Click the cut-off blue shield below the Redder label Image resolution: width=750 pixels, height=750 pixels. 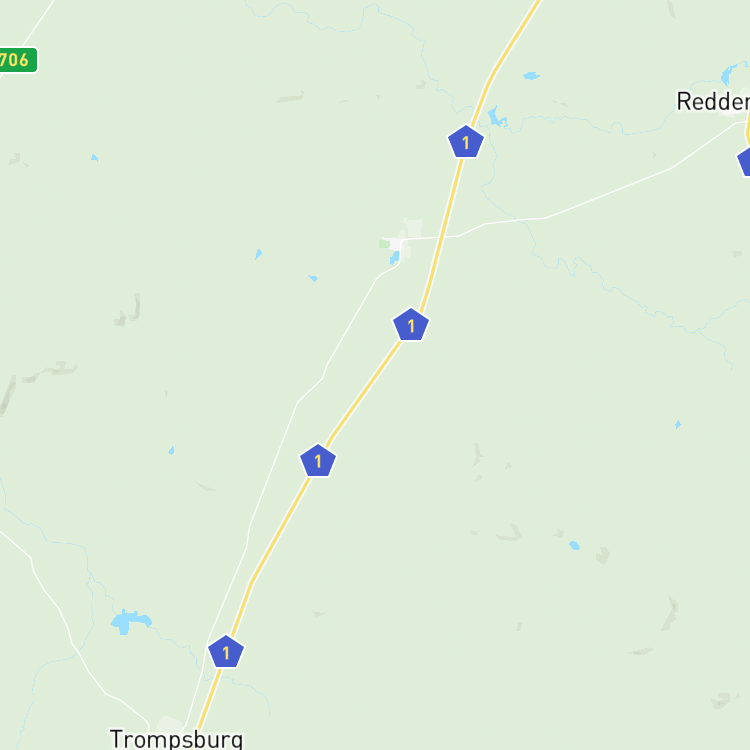tap(744, 162)
